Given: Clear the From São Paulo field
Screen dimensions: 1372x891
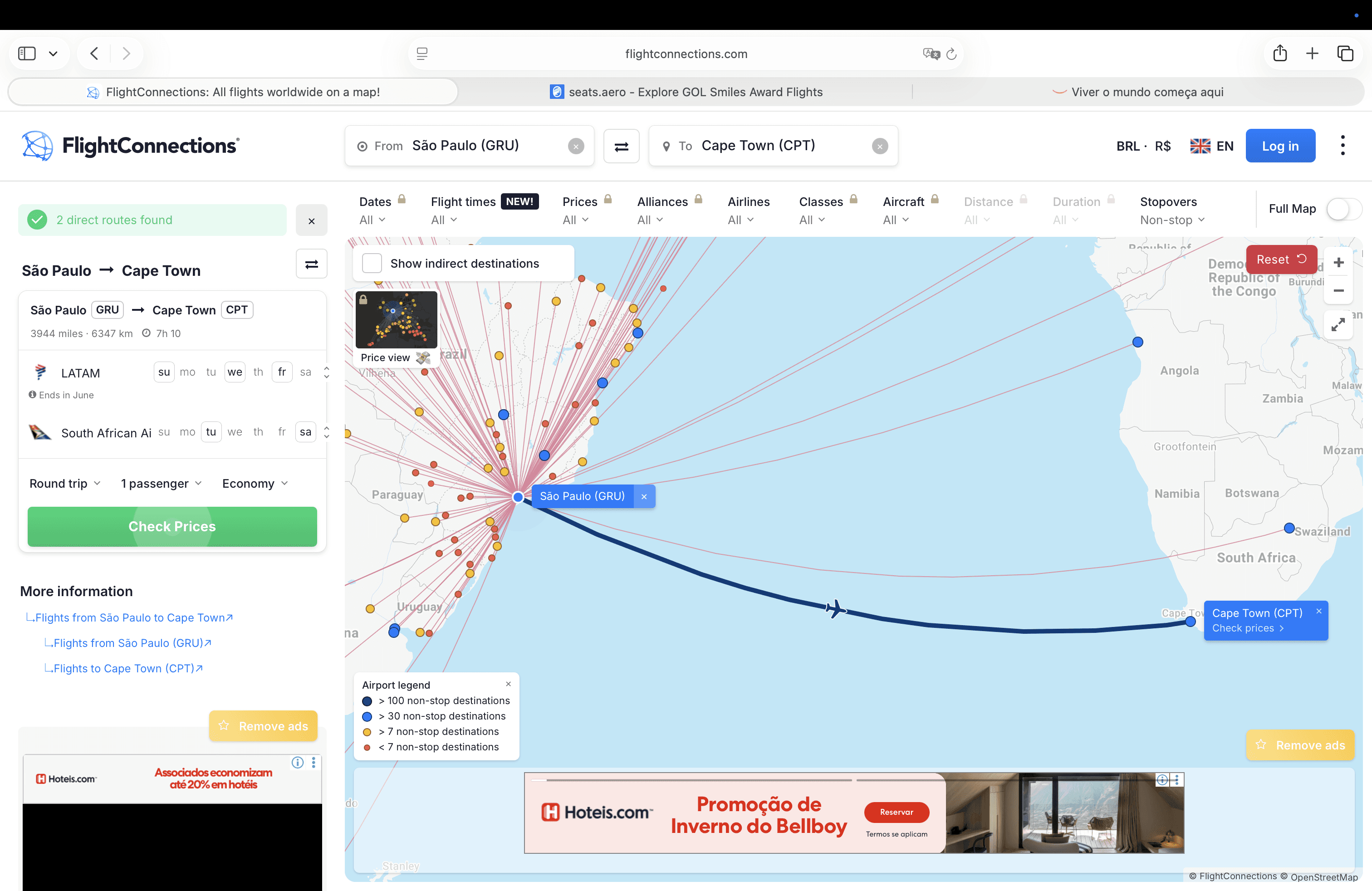Looking at the screenshot, I should point(576,147).
